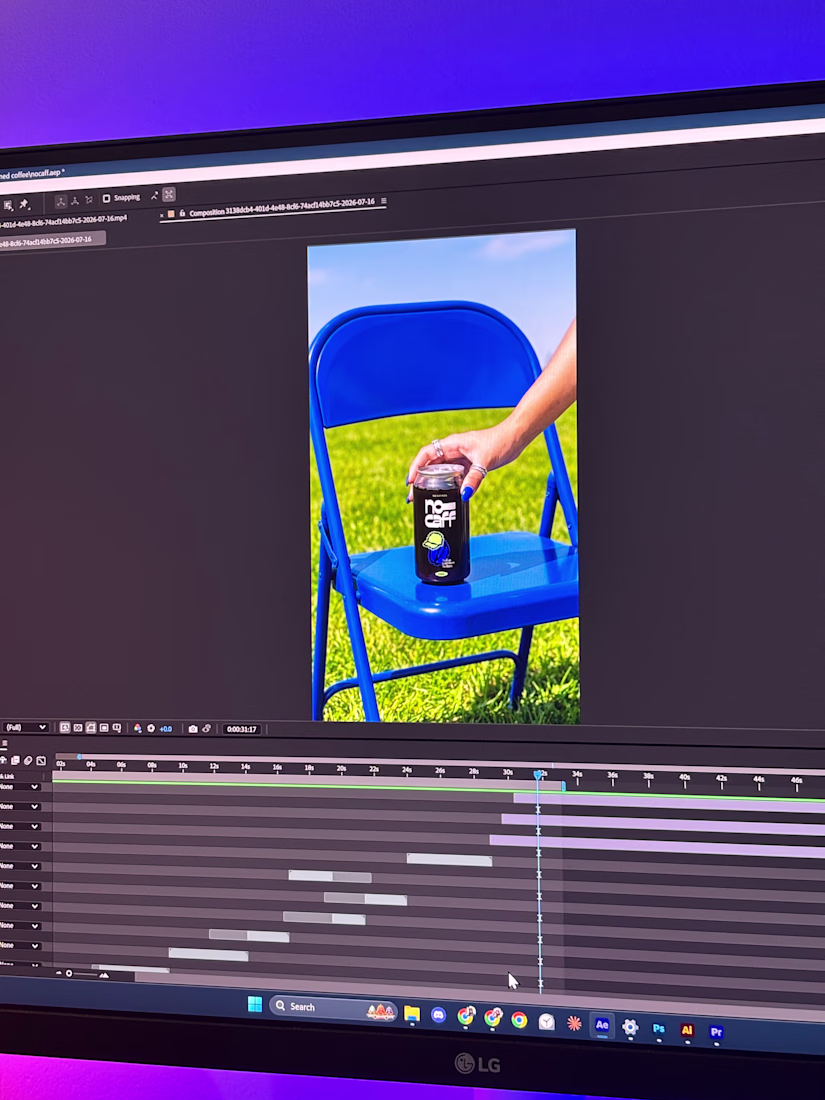The width and height of the screenshot is (825, 1100).
Task: Toggle mask and shape path visibility
Action: pyautogui.click(x=90, y=727)
